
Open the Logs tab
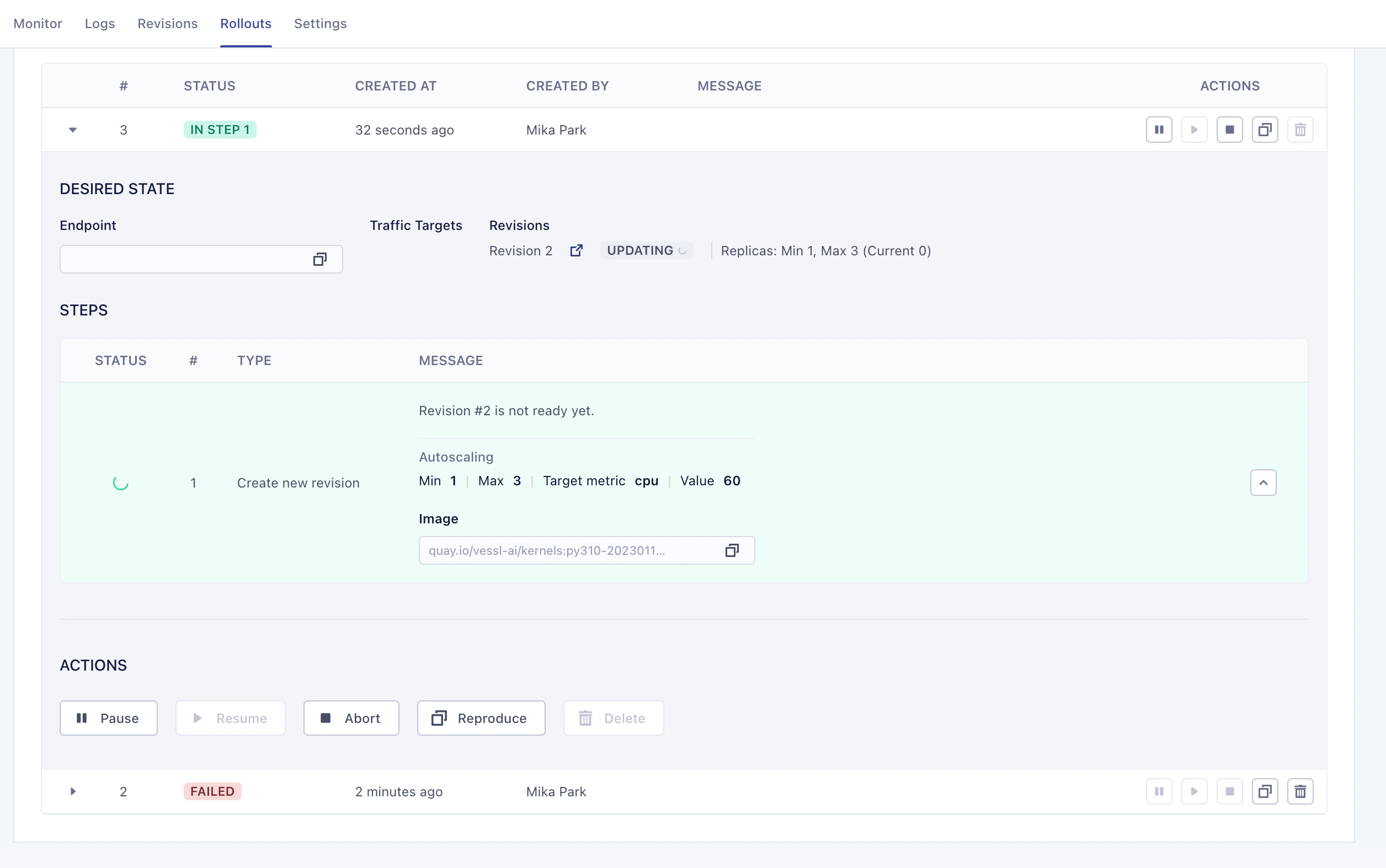coord(99,24)
